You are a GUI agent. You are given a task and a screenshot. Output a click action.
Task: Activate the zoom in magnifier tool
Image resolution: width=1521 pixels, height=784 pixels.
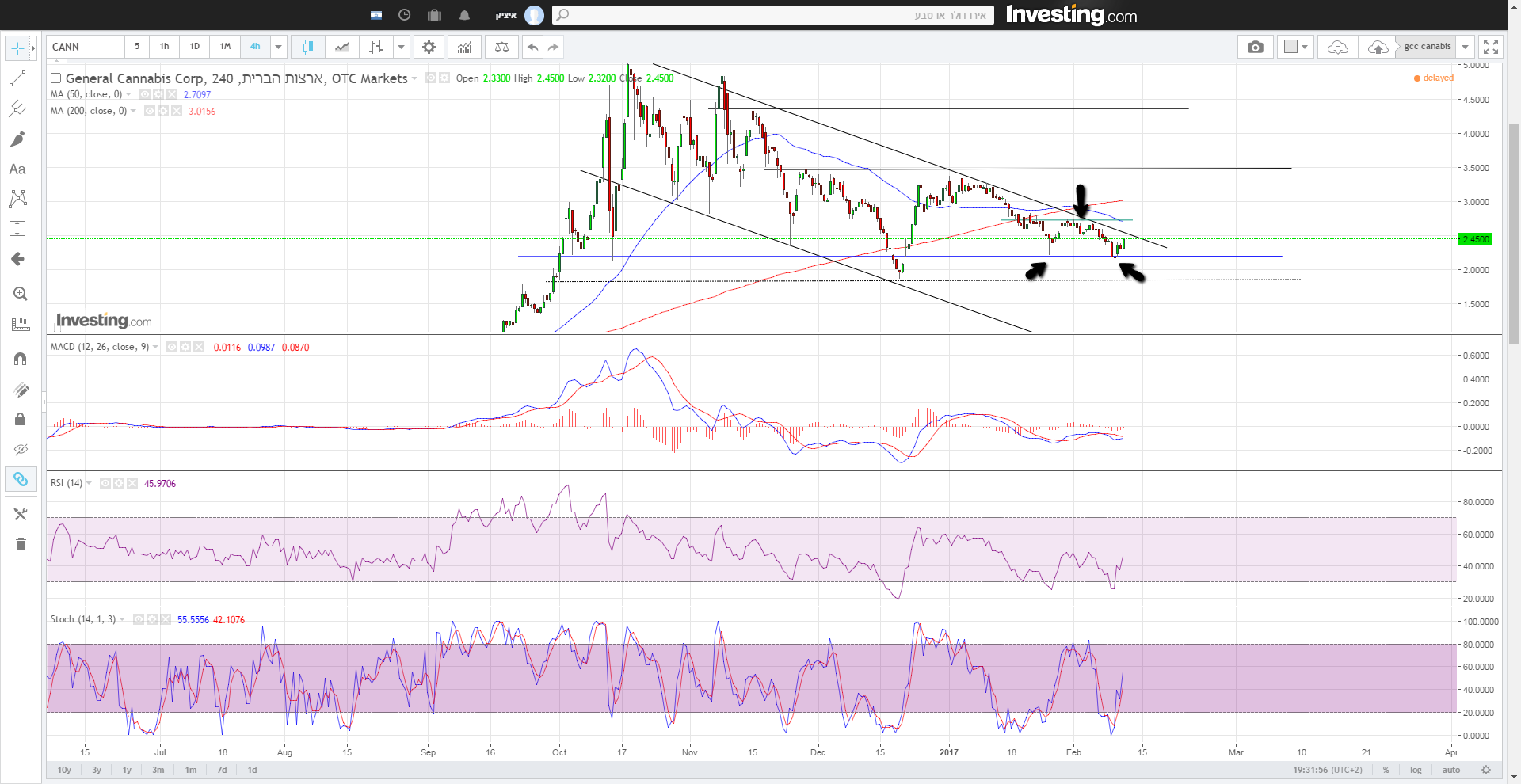[x=21, y=294]
